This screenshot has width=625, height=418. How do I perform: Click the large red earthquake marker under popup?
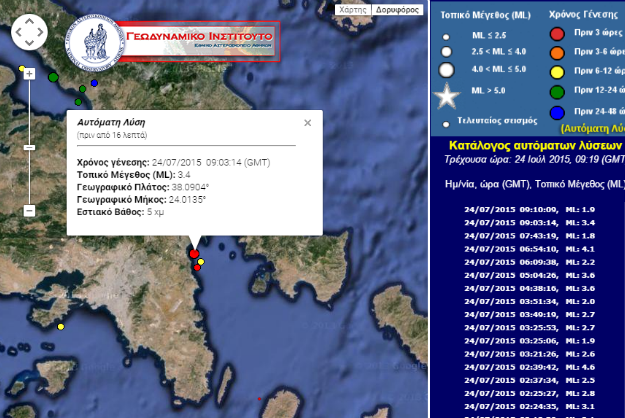(x=194, y=254)
